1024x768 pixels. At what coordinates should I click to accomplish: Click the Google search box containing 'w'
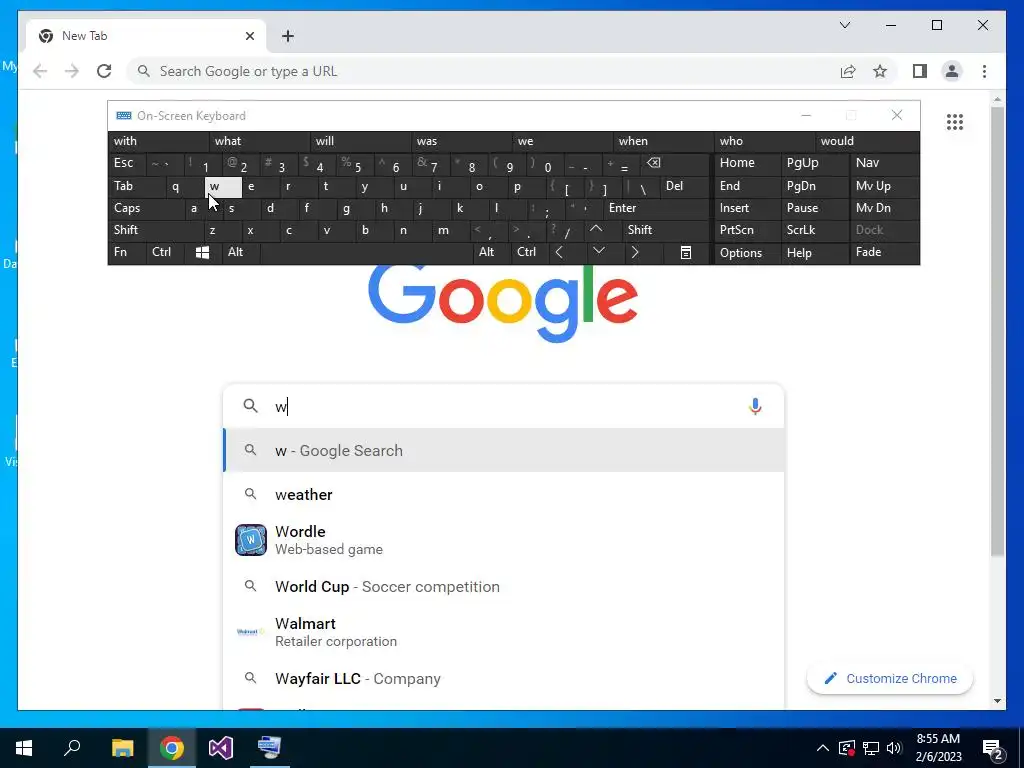504,406
